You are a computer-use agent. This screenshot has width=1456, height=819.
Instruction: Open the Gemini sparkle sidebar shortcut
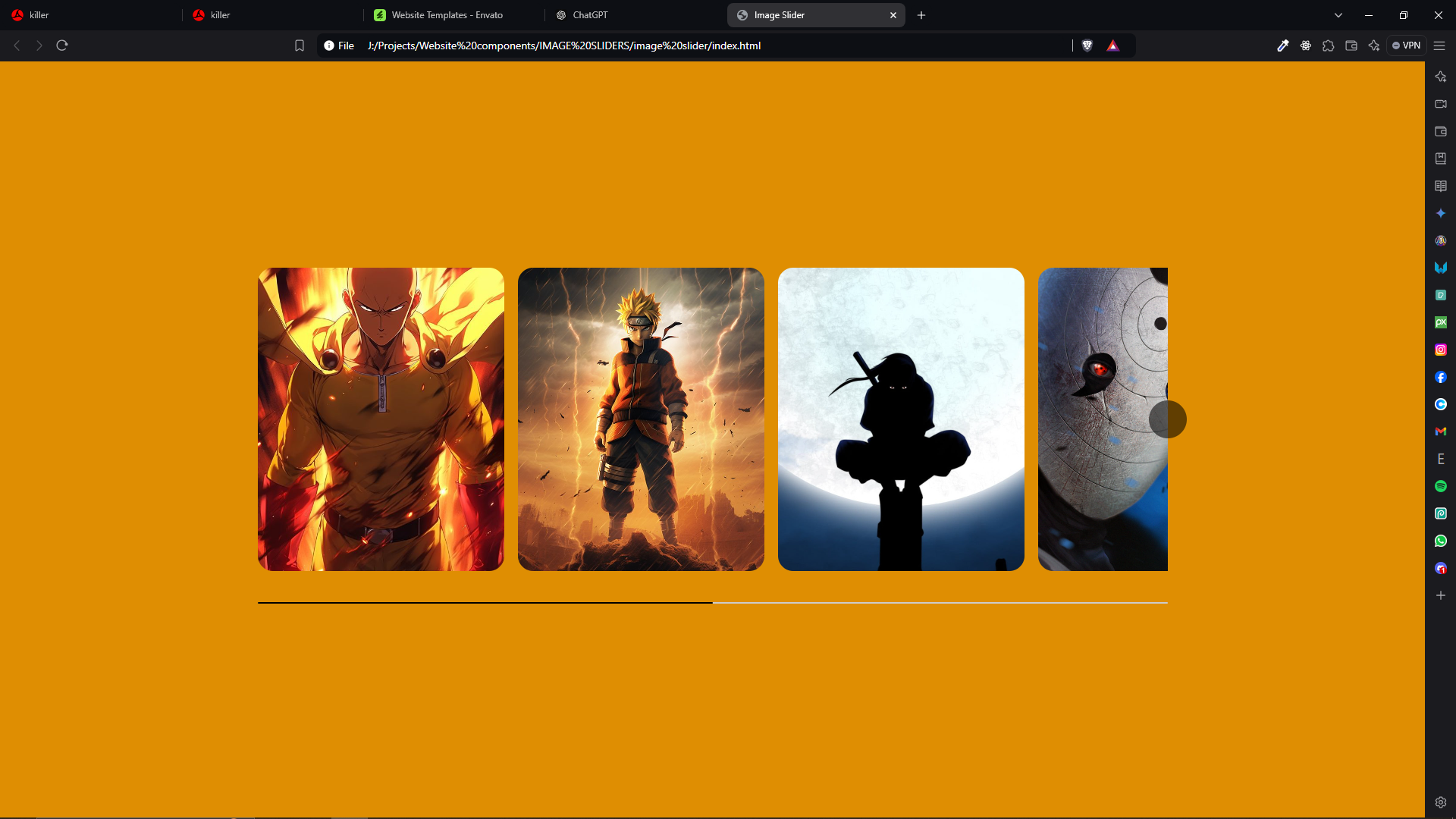click(x=1441, y=213)
